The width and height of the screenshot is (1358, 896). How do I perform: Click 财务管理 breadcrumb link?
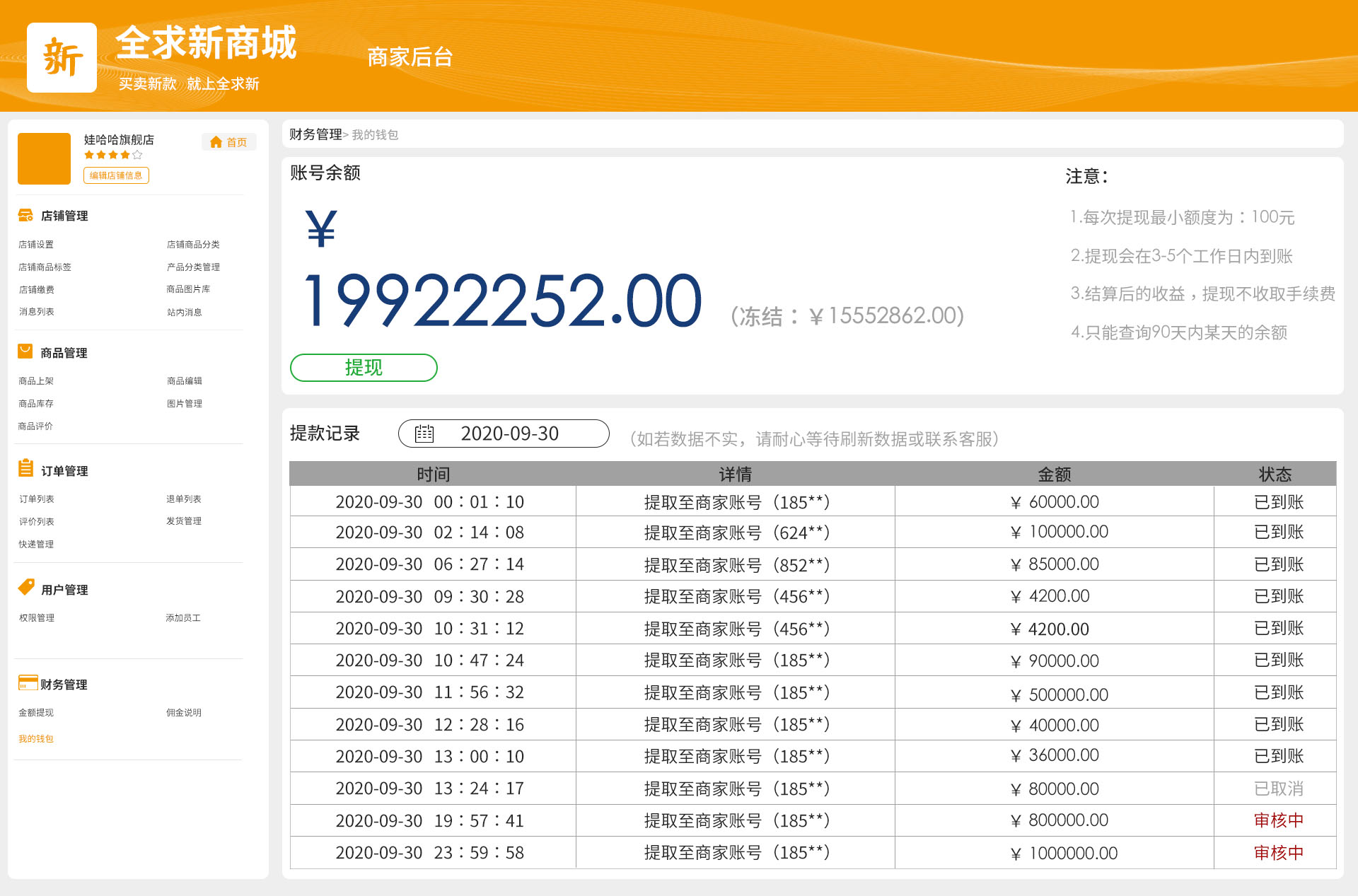(x=315, y=134)
